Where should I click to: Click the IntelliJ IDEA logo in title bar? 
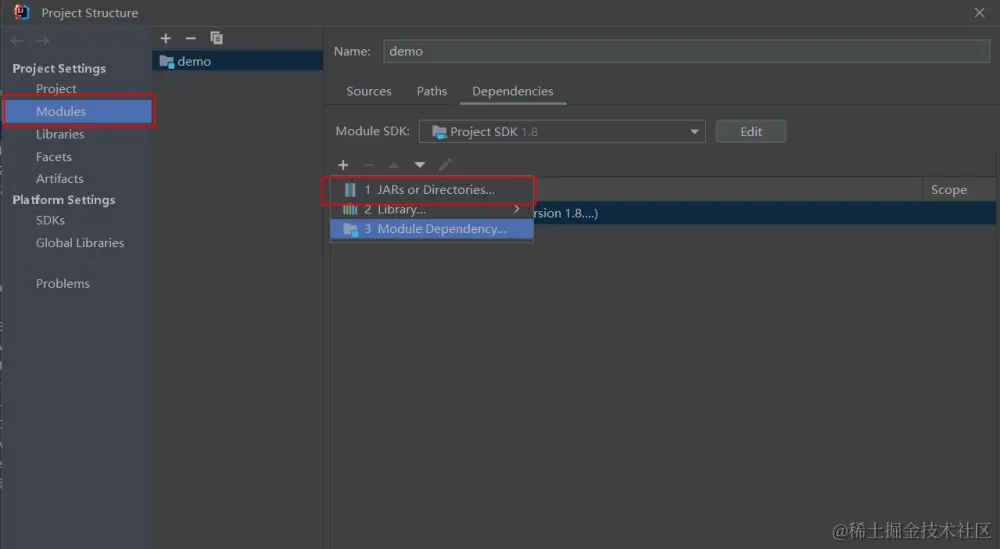tap(22, 12)
